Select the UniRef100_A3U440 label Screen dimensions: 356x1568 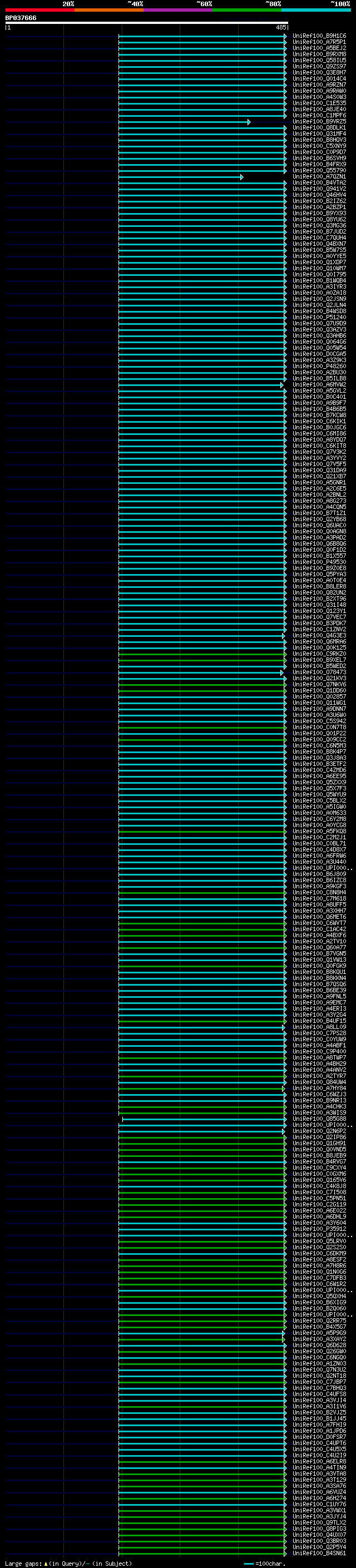tap(319, 862)
